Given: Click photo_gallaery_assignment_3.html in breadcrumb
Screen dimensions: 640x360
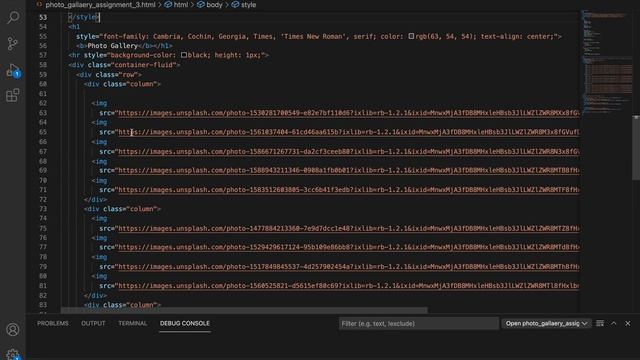Looking at the screenshot, I should (100, 5).
